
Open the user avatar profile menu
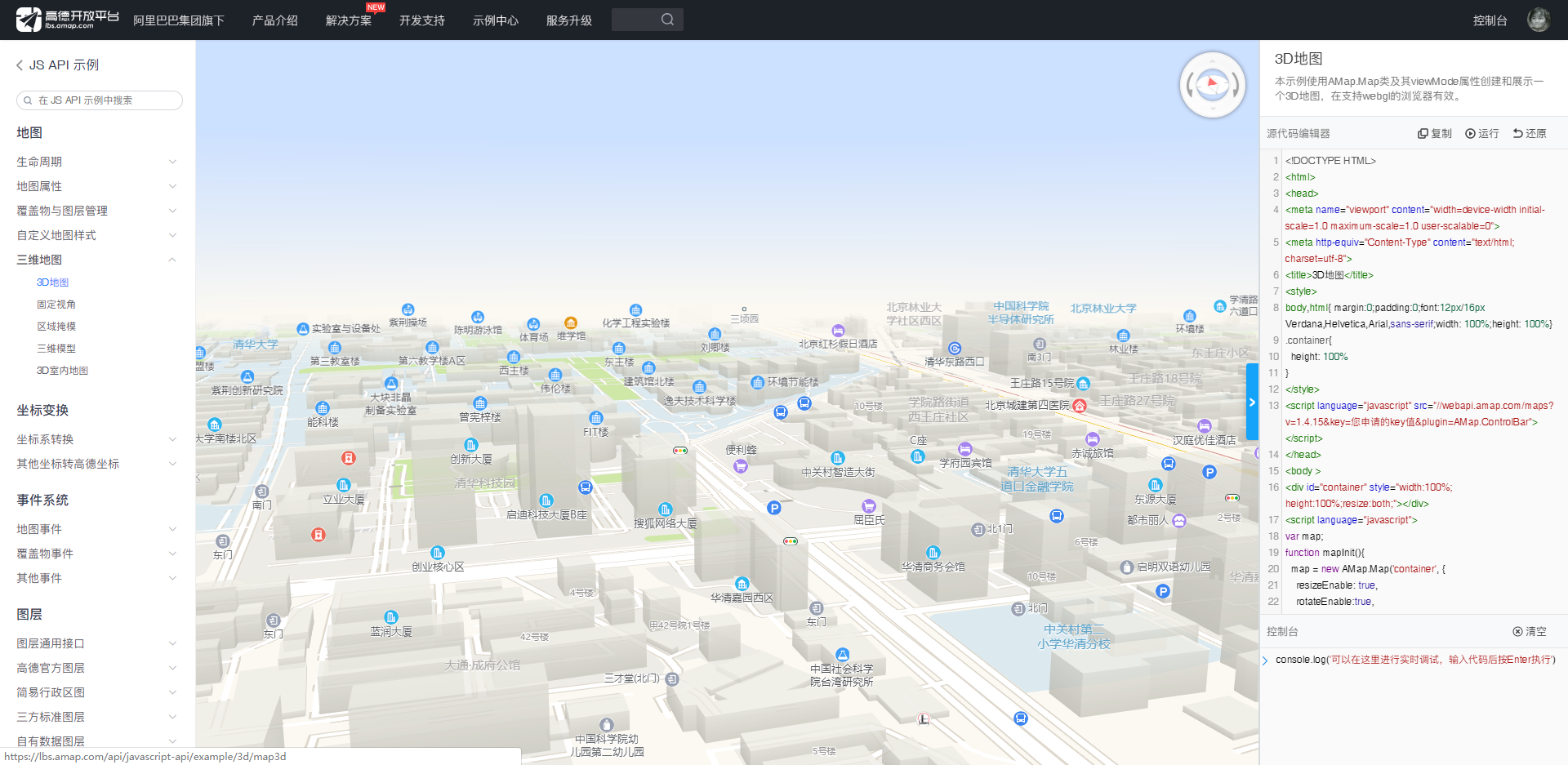(x=1539, y=20)
